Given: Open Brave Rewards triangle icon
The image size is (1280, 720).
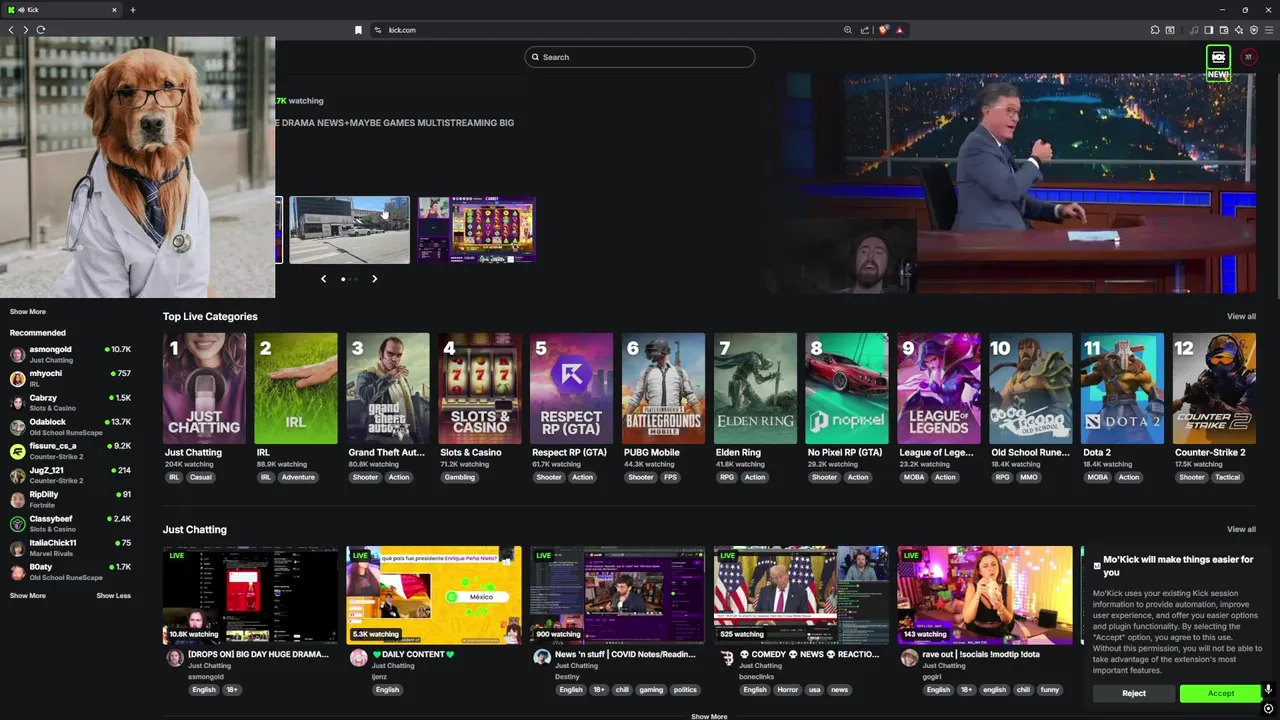Looking at the screenshot, I should pyautogui.click(x=899, y=30).
